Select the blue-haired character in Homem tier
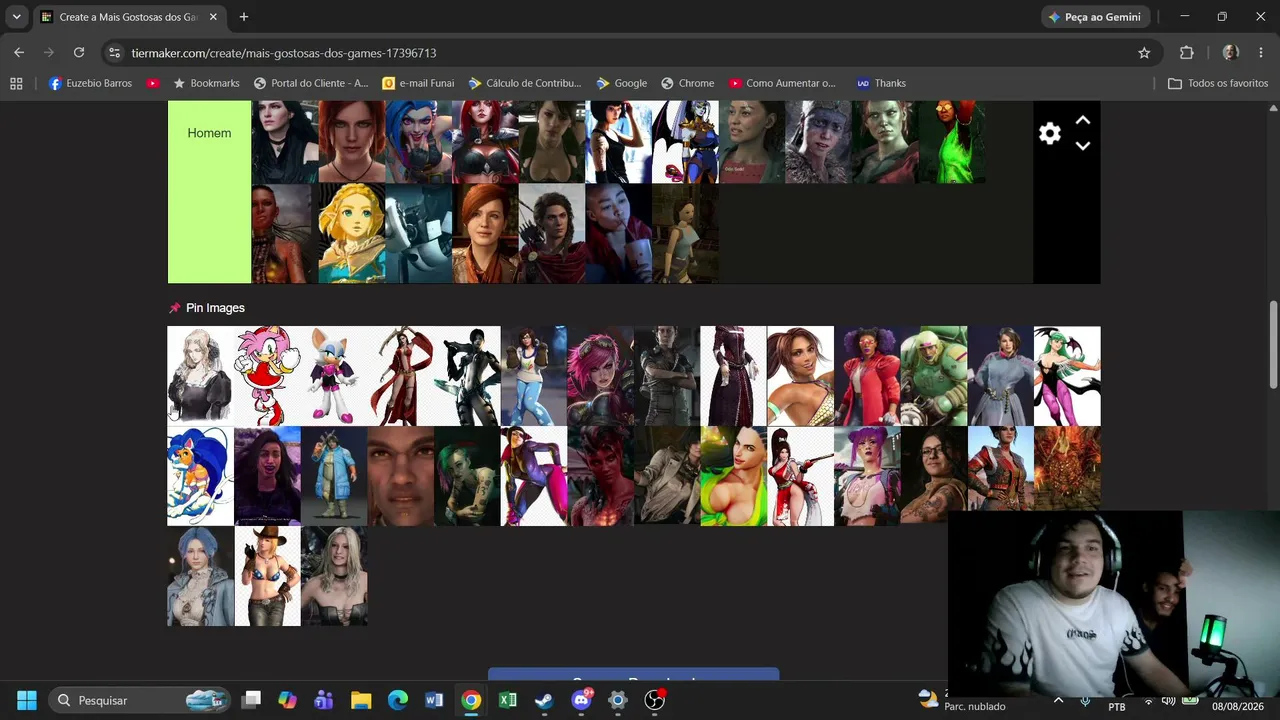This screenshot has height=720, width=1280. click(x=418, y=142)
